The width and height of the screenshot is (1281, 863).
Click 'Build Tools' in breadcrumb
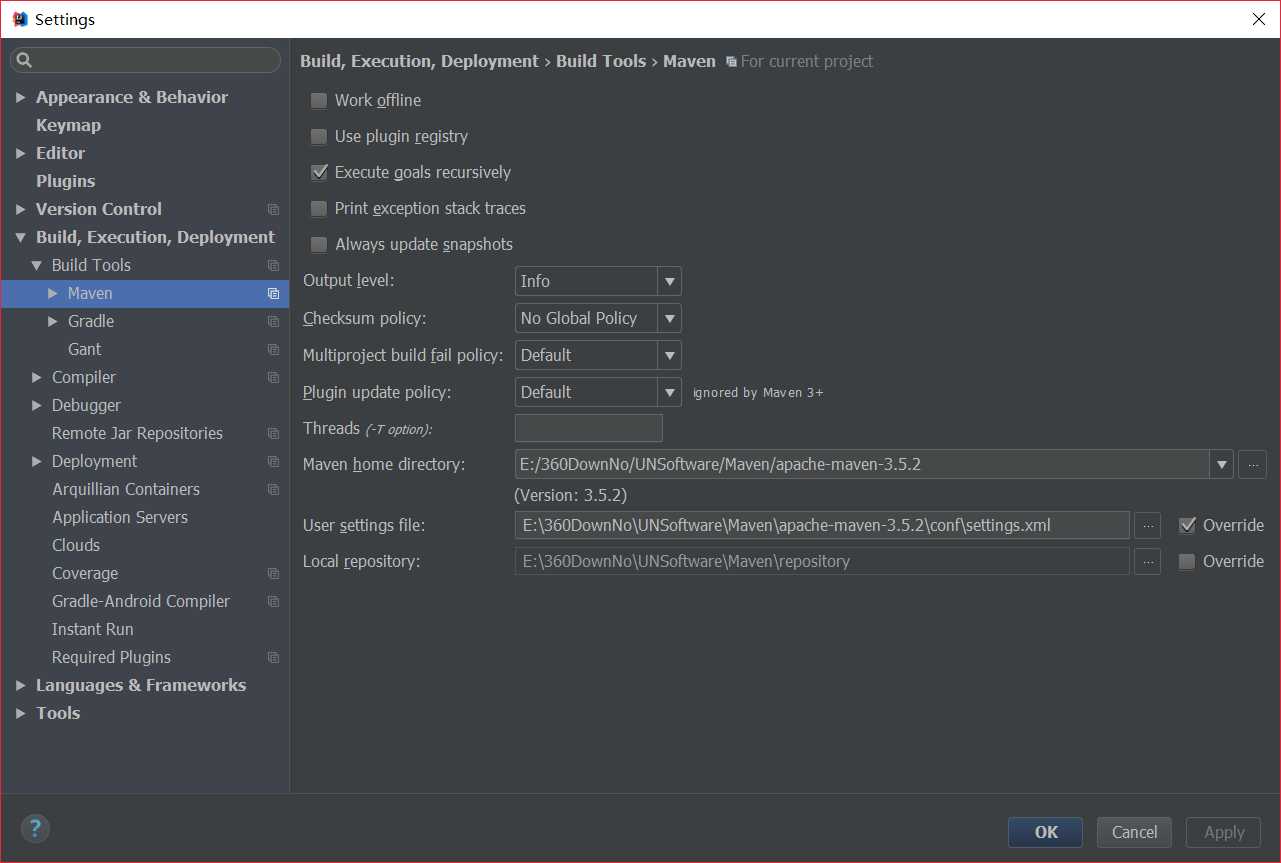(x=601, y=61)
